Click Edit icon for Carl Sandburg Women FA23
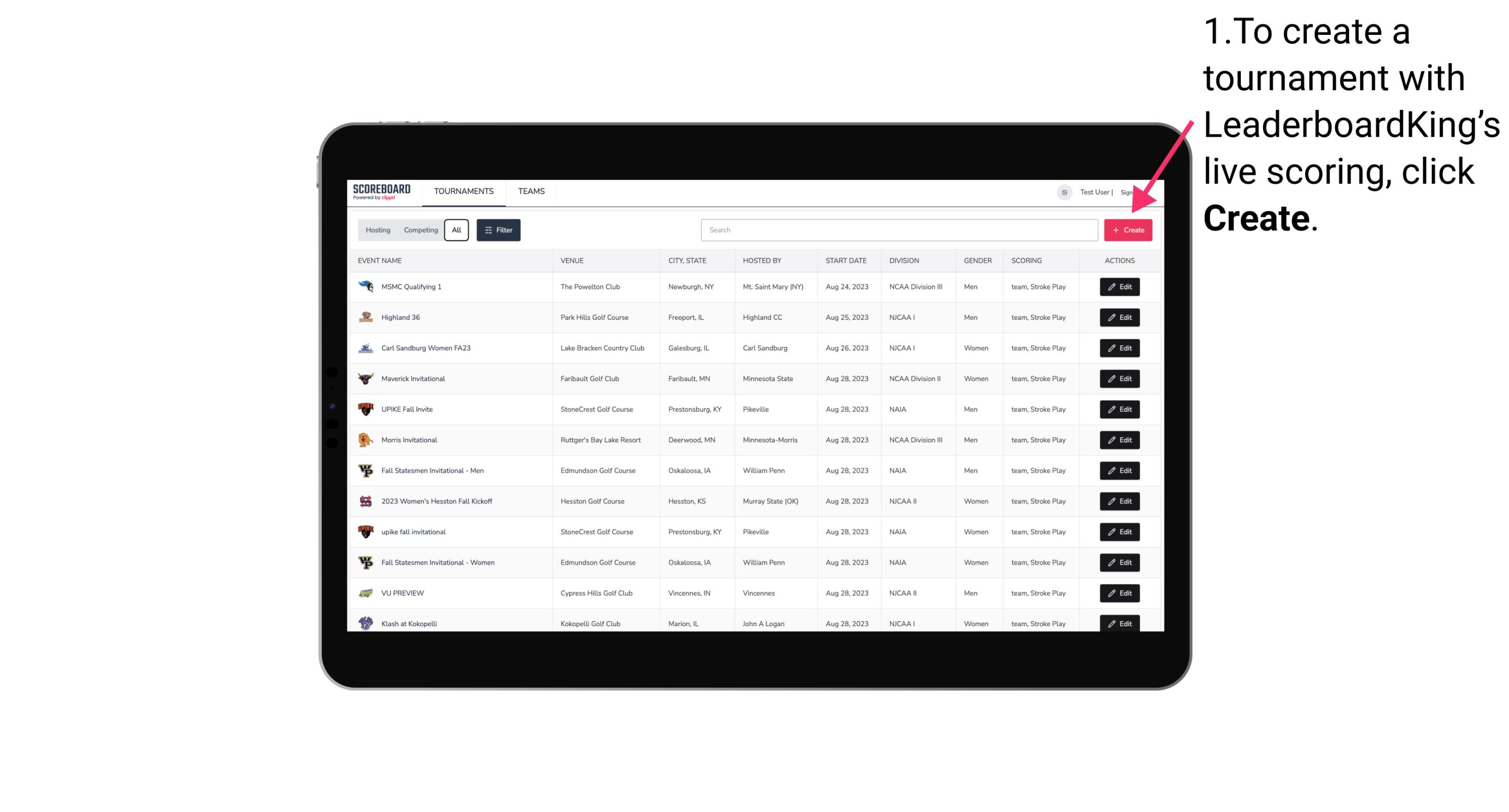The image size is (1509, 812). click(x=1119, y=348)
